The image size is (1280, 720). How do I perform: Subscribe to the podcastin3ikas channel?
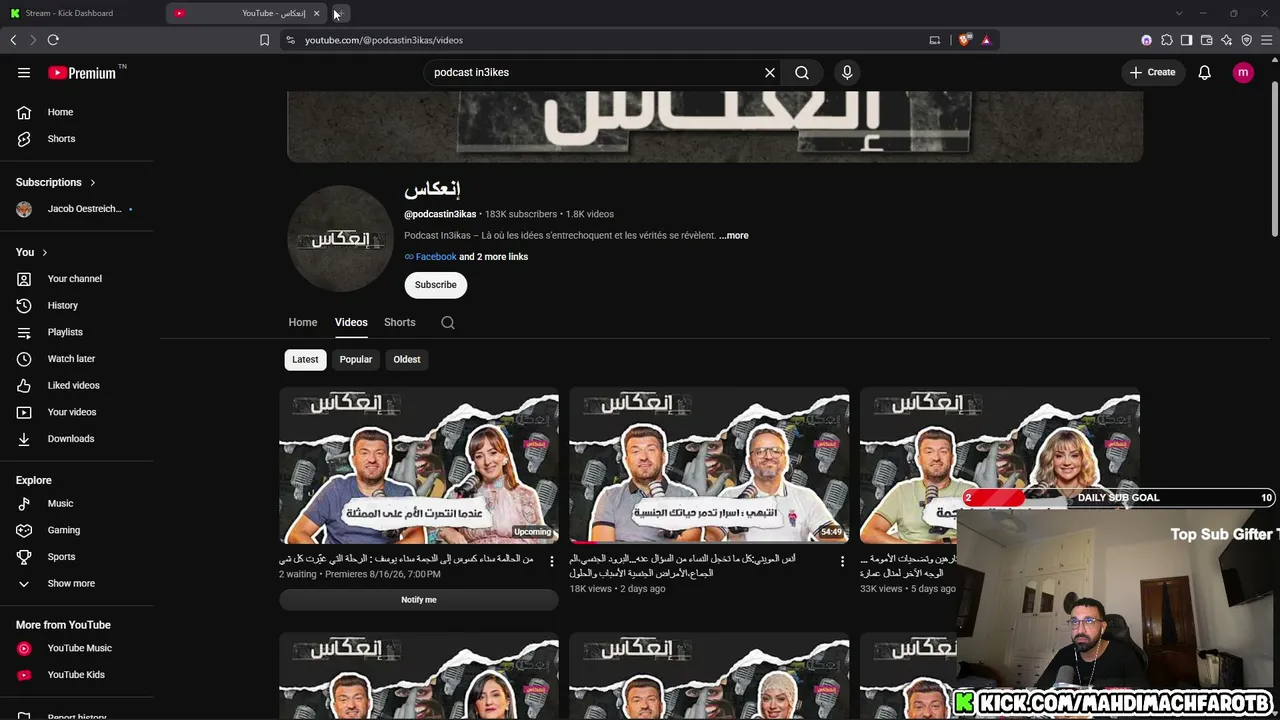tap(436, 285)
